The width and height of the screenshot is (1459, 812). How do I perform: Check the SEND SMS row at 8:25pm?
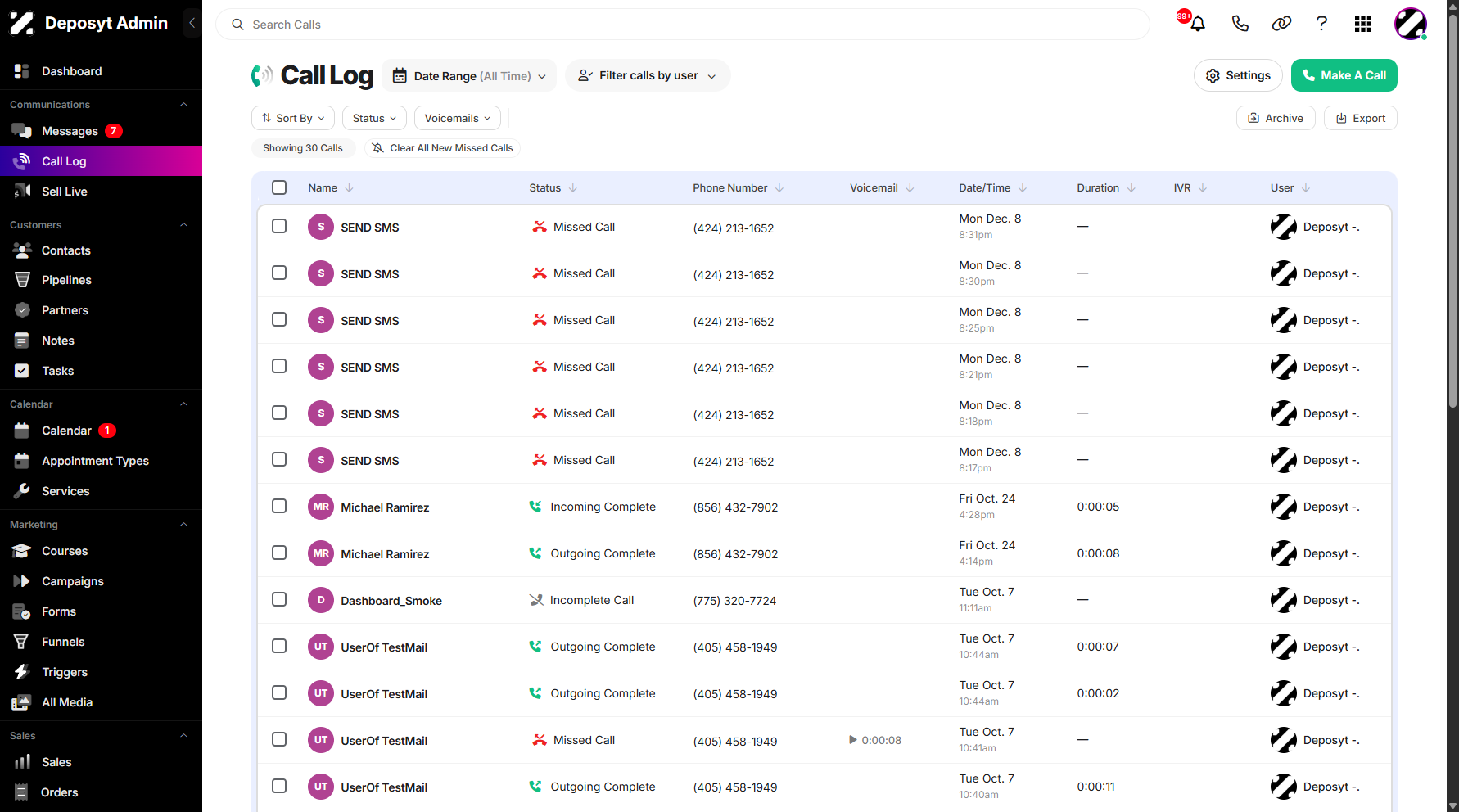(279, 319)
